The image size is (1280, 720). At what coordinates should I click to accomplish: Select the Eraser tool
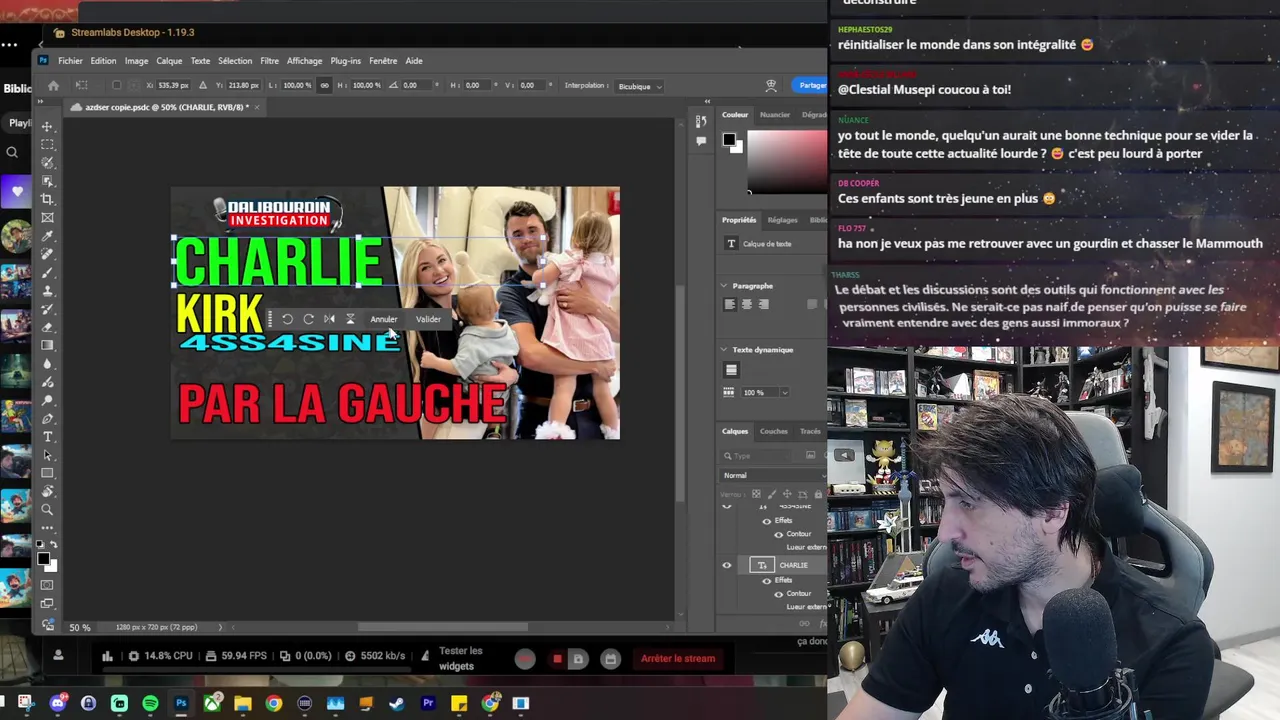(x=47, y=327)
